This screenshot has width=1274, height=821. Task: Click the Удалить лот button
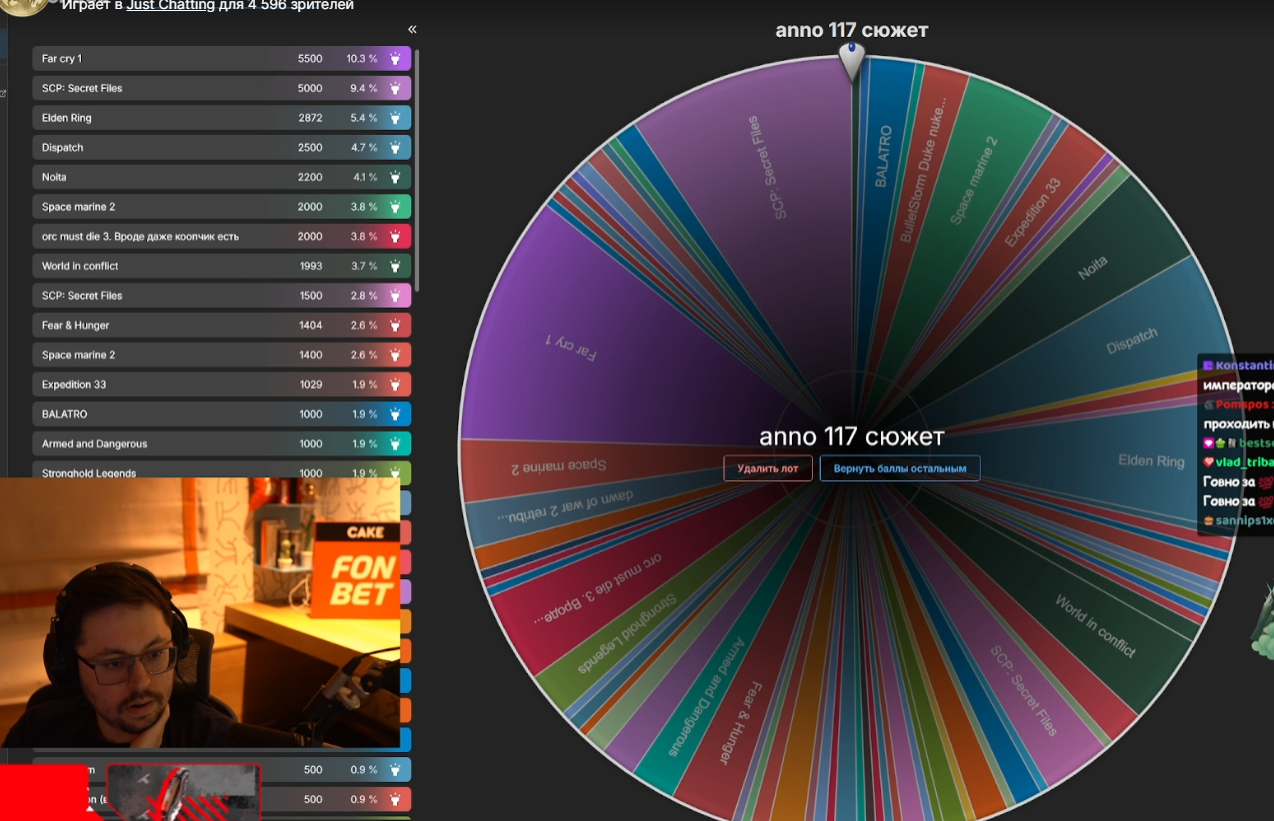(x=768, y=468)
